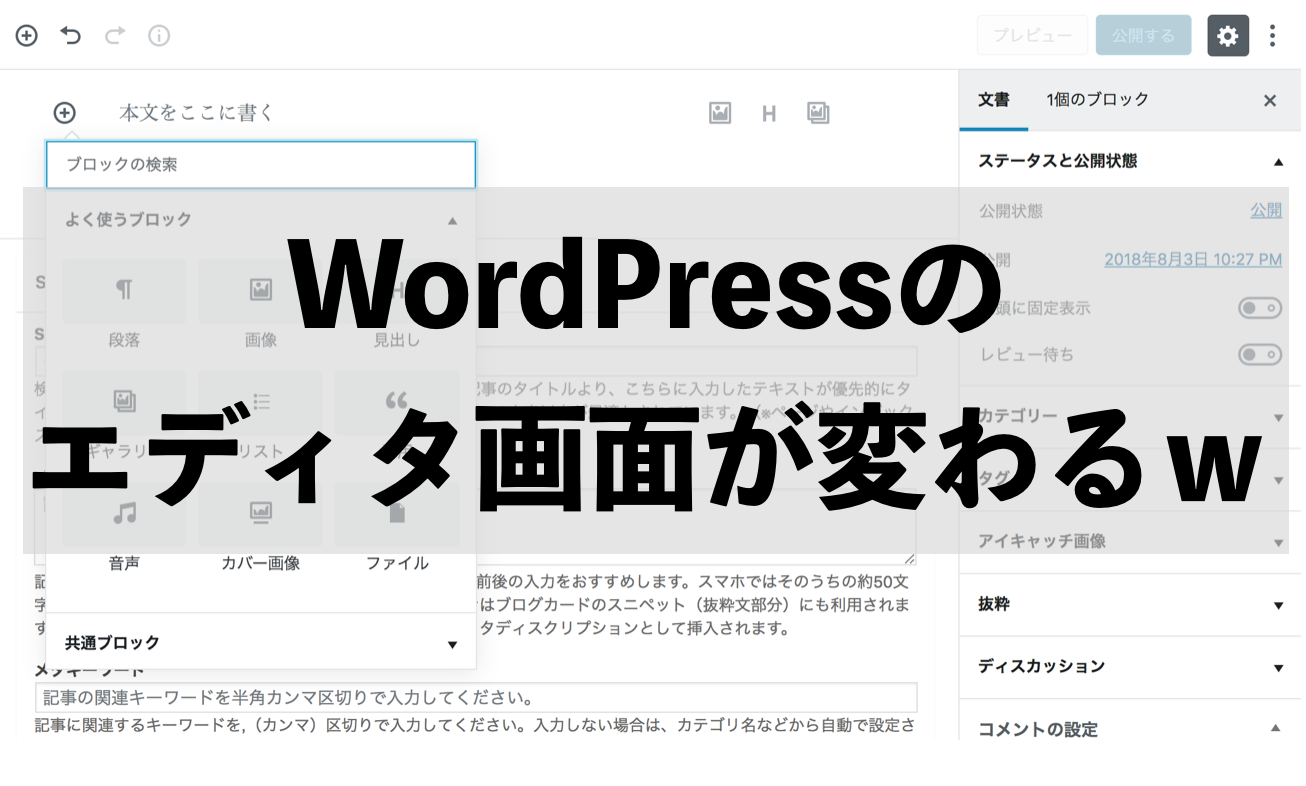This screenshot has width=1306, height=786.
Task: Close the settings sidebar
Action: pyautogui.click(x=1270, y=100)
